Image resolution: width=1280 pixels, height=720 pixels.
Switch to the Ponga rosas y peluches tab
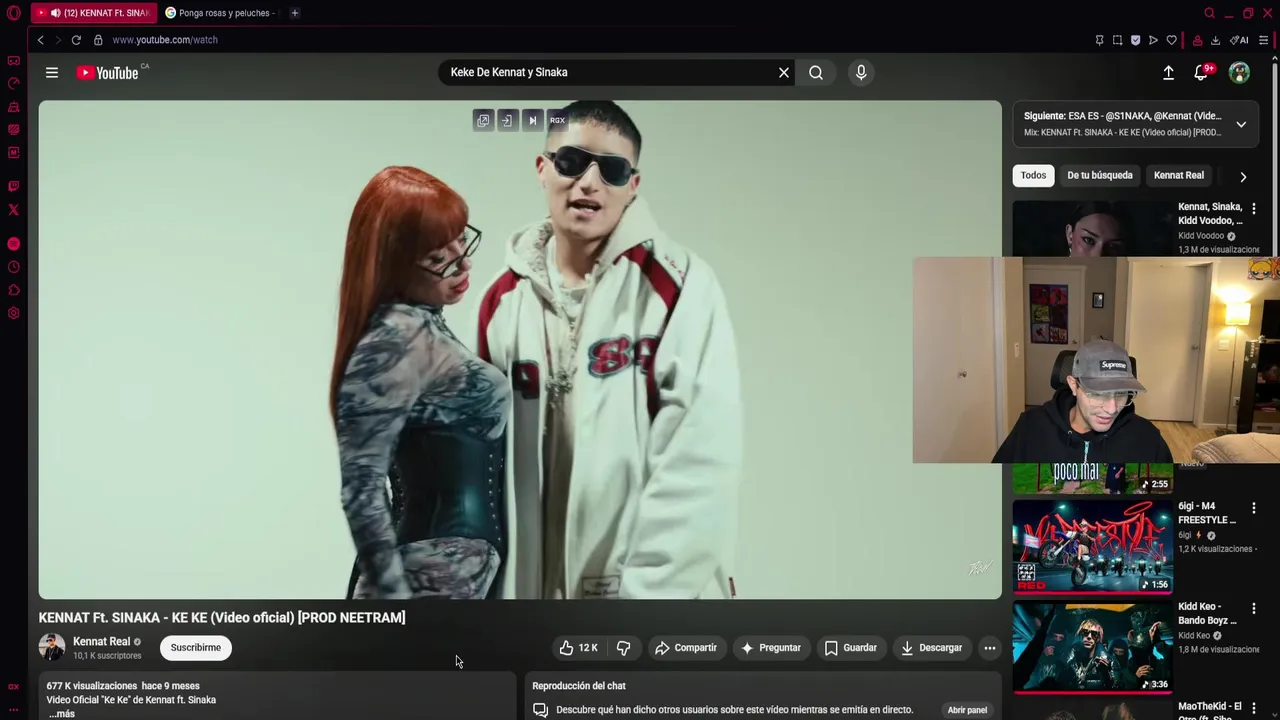point(220,13)
